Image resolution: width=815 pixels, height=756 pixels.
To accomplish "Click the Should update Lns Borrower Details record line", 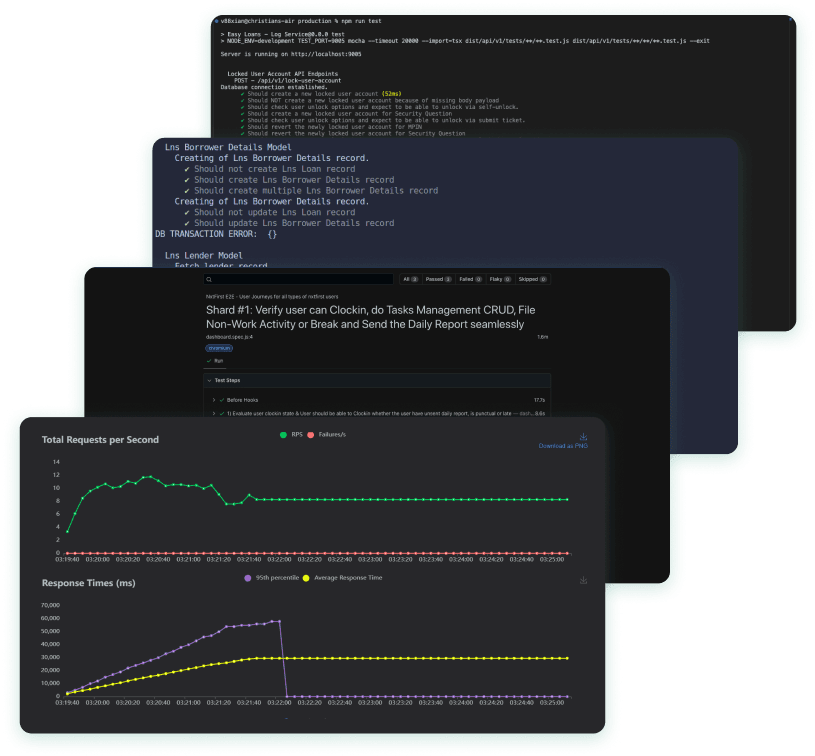I will point(289,223).
